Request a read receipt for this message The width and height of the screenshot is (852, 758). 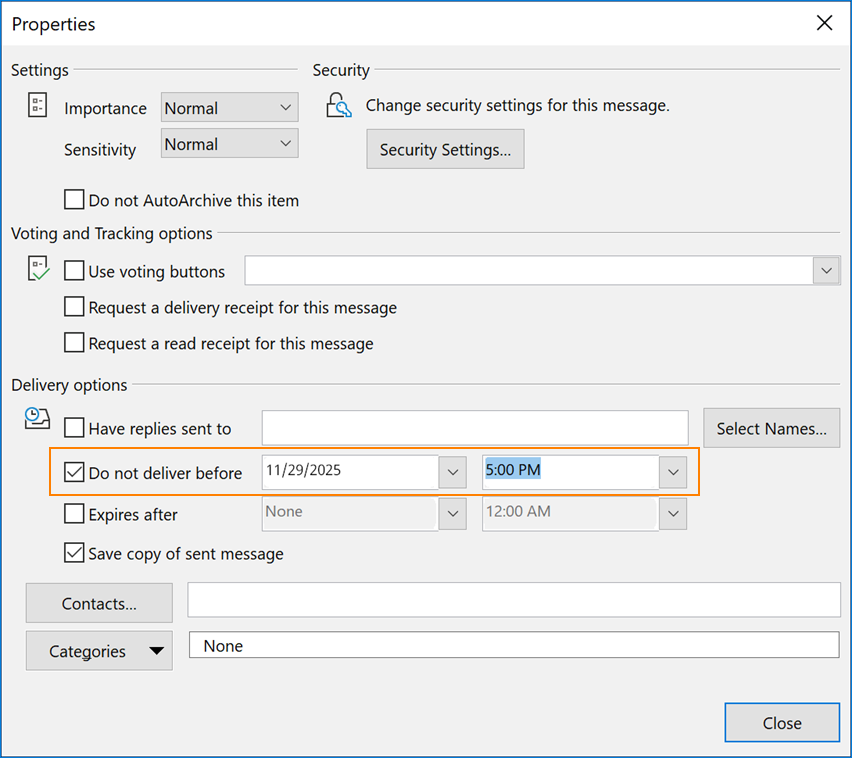point(74,343)
